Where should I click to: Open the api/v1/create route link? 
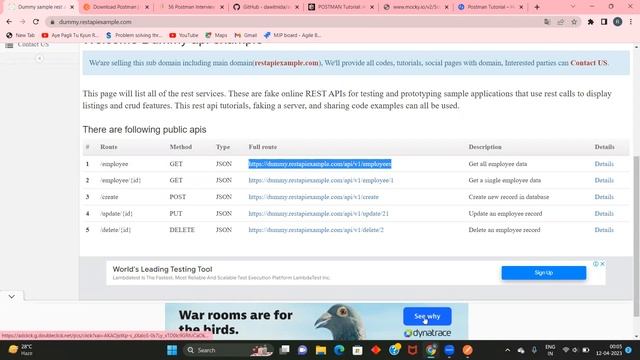[313, 197]
